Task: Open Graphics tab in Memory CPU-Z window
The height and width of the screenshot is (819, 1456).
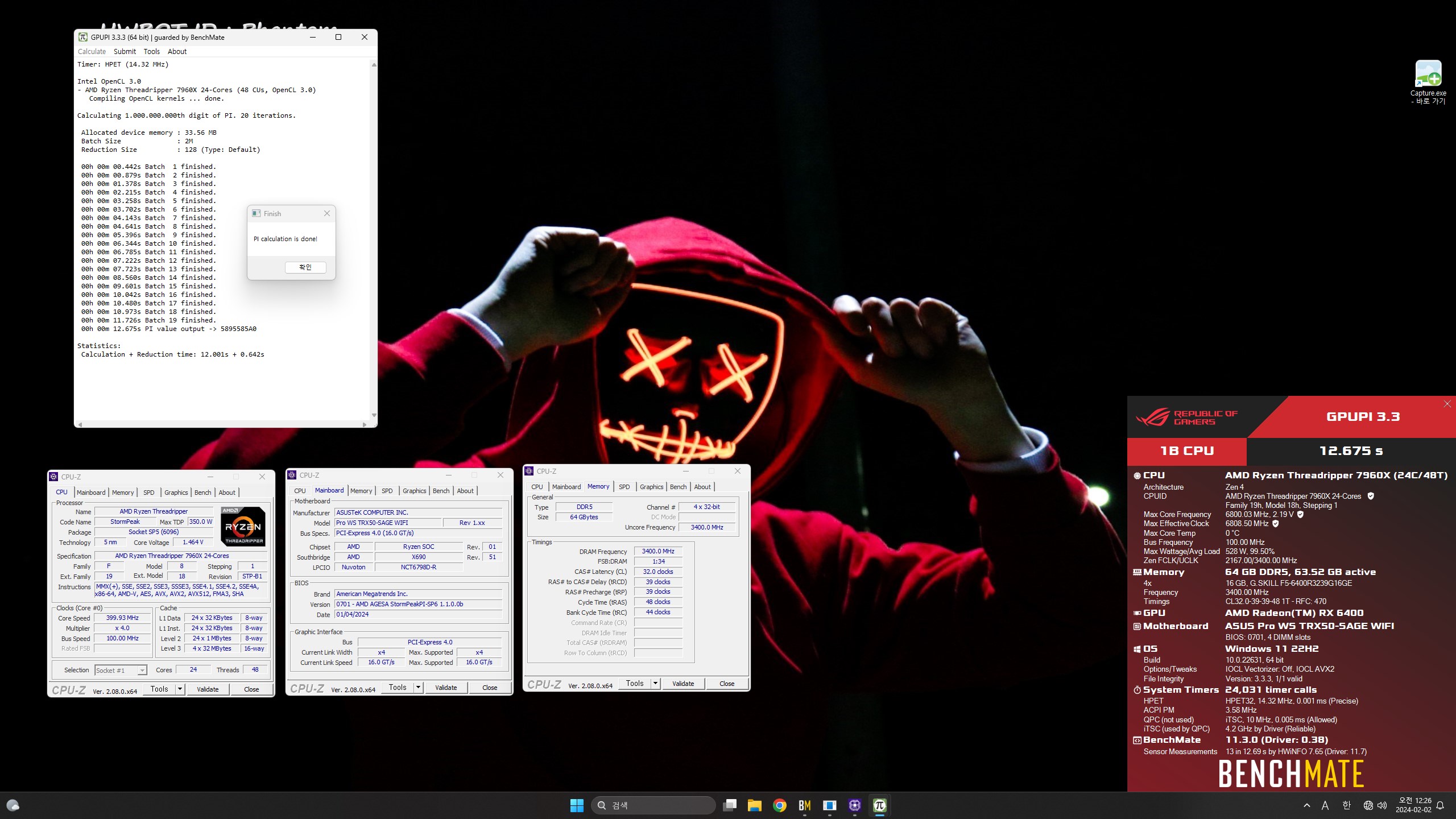Action: pos(652,487)
